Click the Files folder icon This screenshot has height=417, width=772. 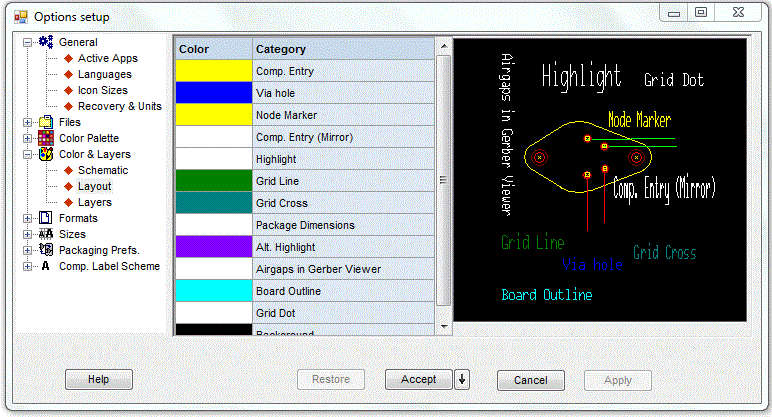(46, 122)
